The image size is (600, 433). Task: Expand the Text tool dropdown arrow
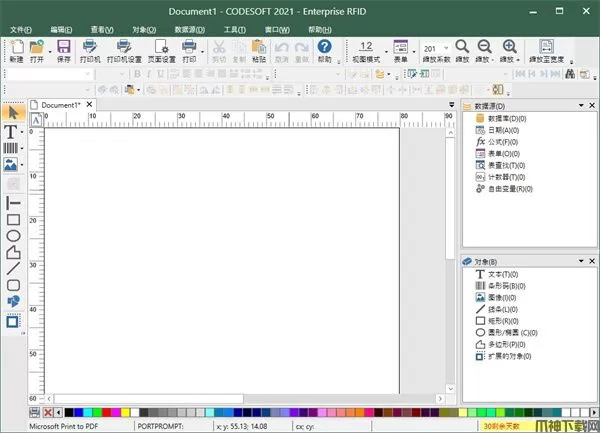click(23, 131)
